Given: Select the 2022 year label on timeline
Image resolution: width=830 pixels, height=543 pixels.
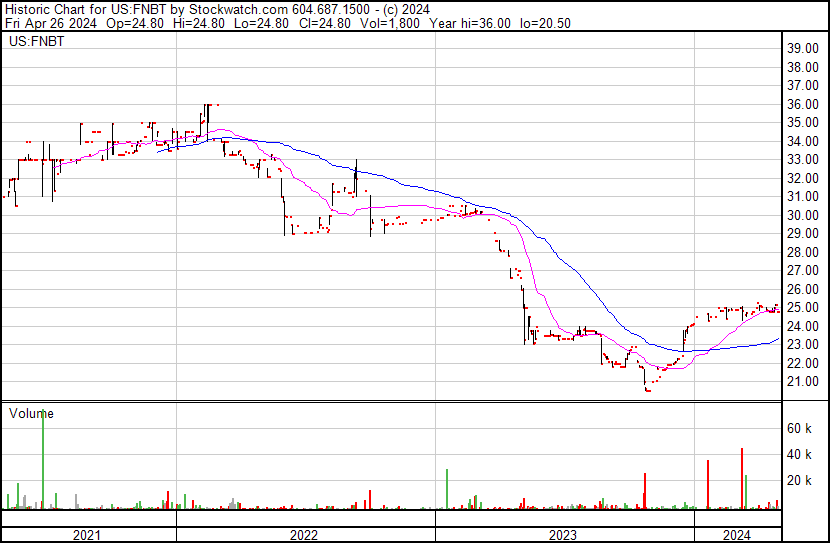Looking at the screenshot, I should [304, 535].
